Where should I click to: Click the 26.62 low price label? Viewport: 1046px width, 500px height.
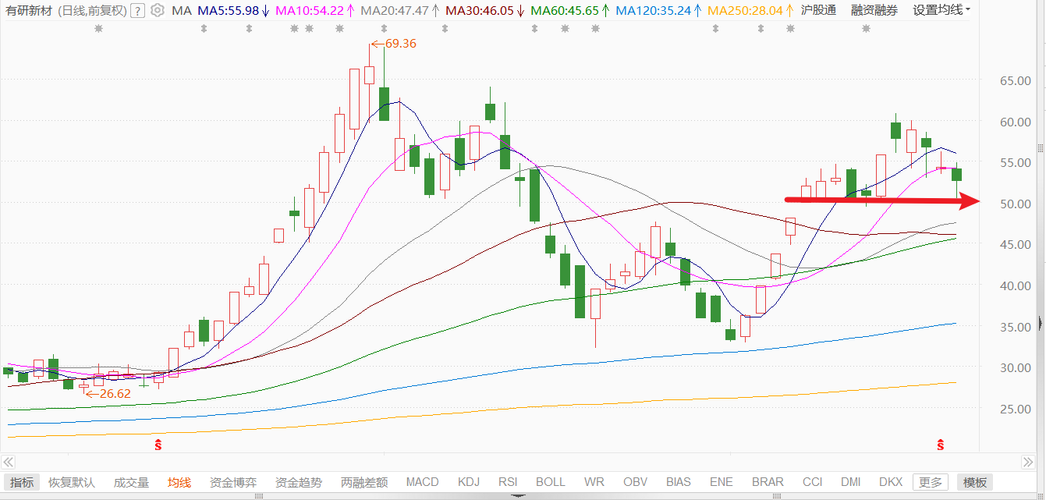(x=115, y=394)
